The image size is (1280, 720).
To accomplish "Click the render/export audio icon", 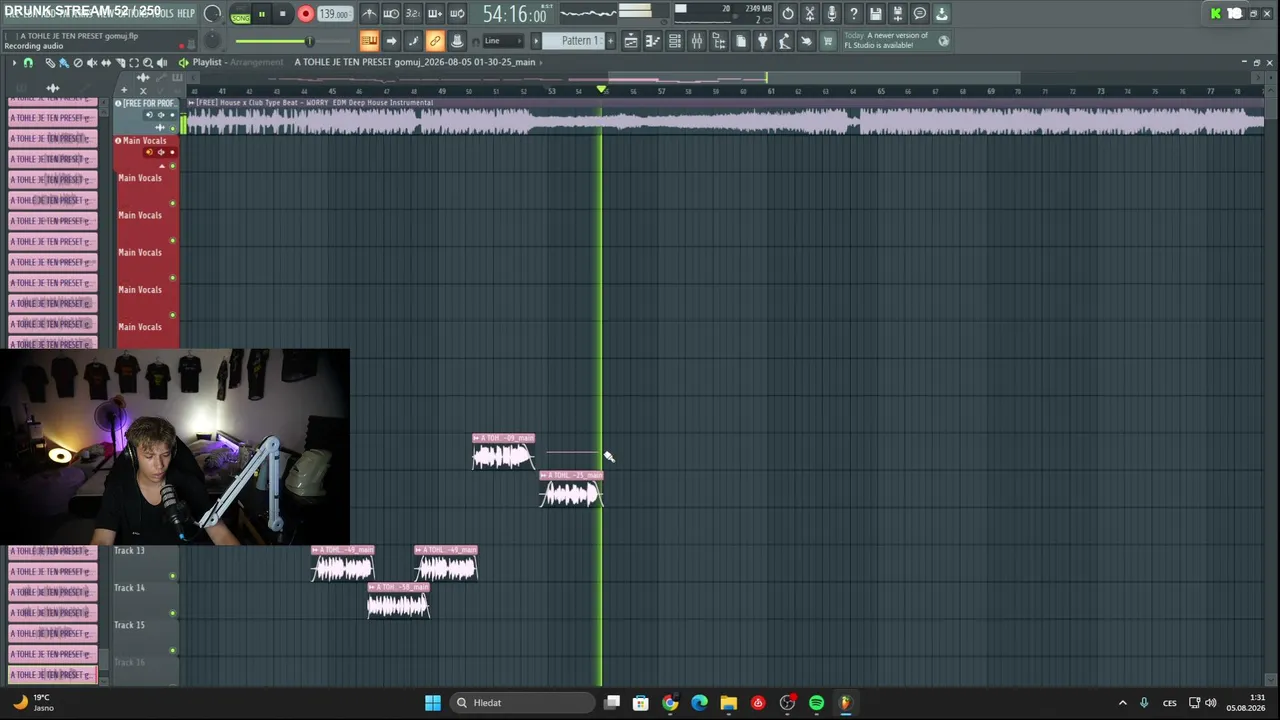I will 898,14.
